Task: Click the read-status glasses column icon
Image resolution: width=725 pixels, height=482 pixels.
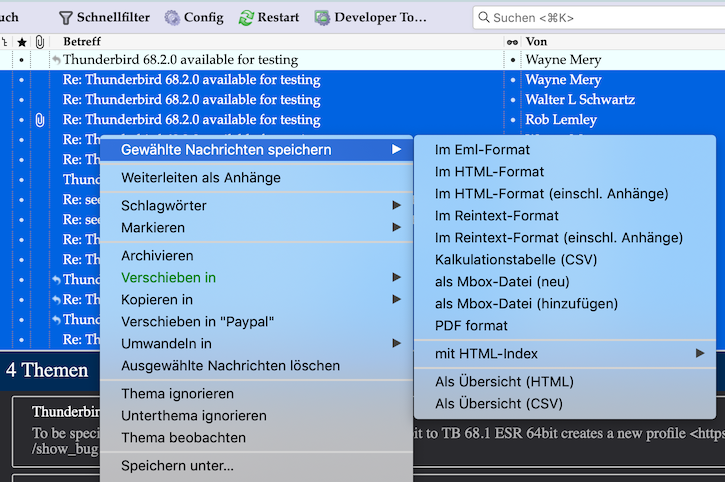Action: pyautogui.click(x=513, y=42)
